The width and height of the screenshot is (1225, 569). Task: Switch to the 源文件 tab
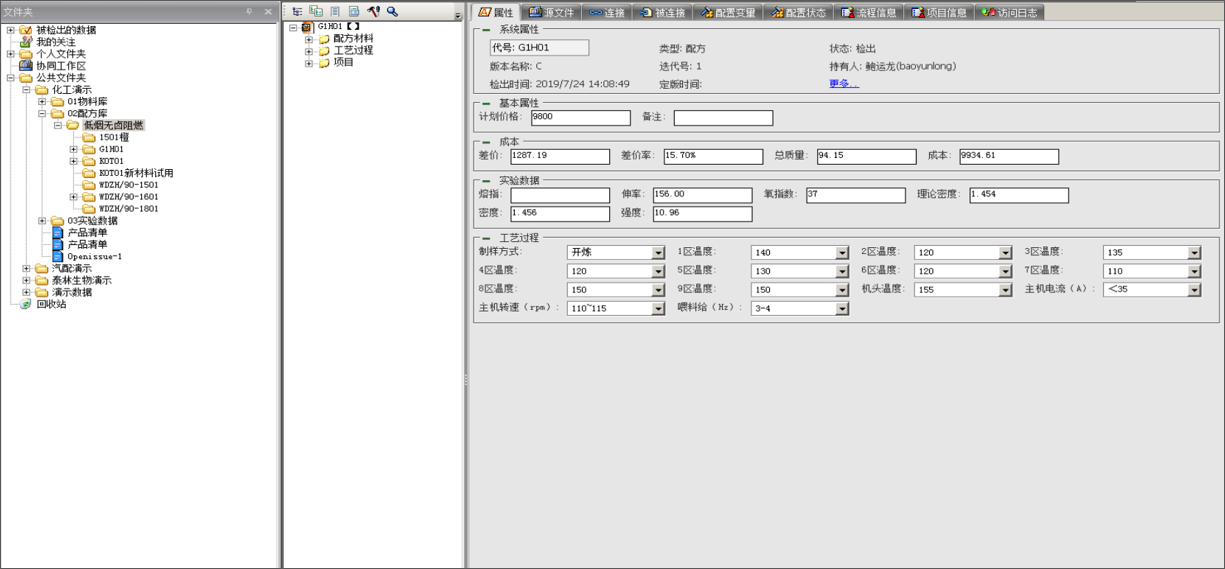[x=551, y=13]
